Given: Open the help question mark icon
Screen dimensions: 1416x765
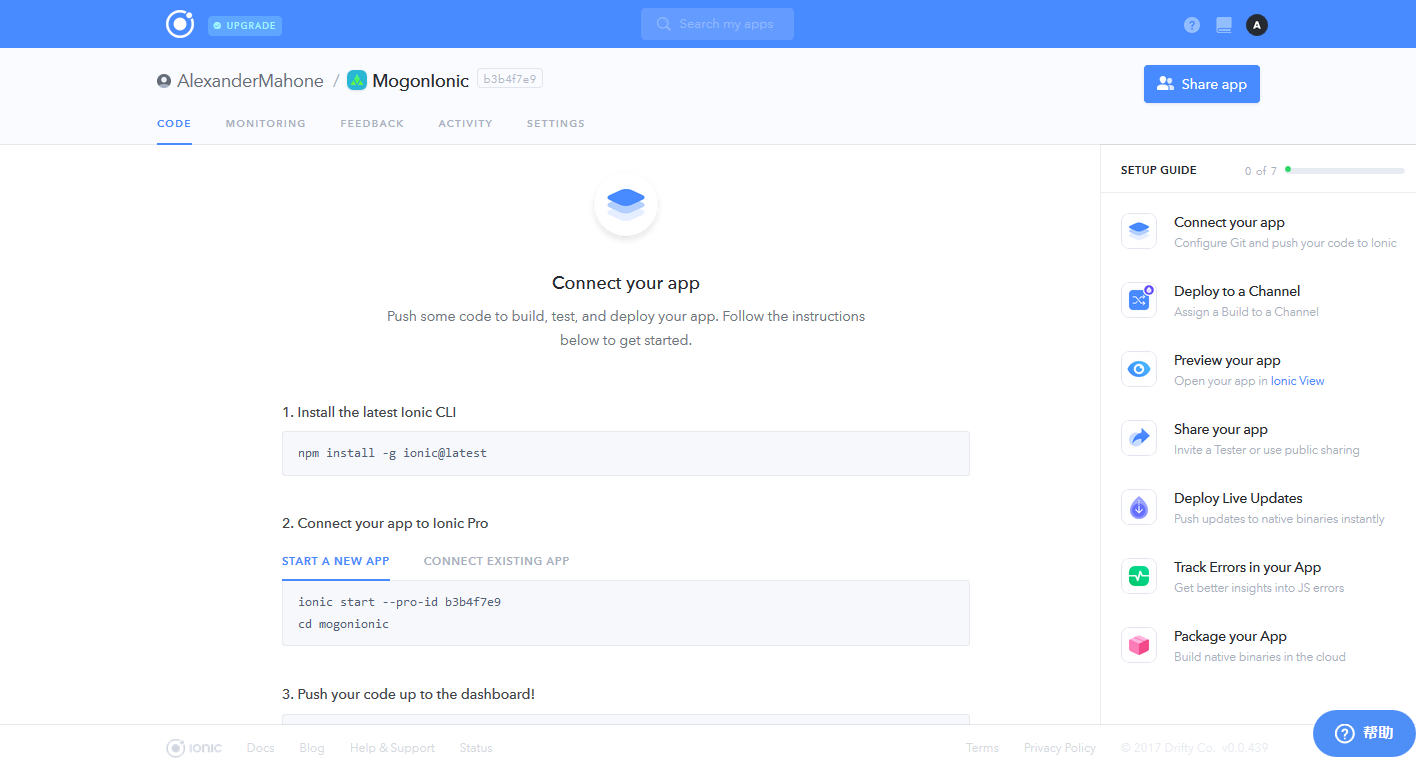Looking at the screenshot, I should [1192, 25].
